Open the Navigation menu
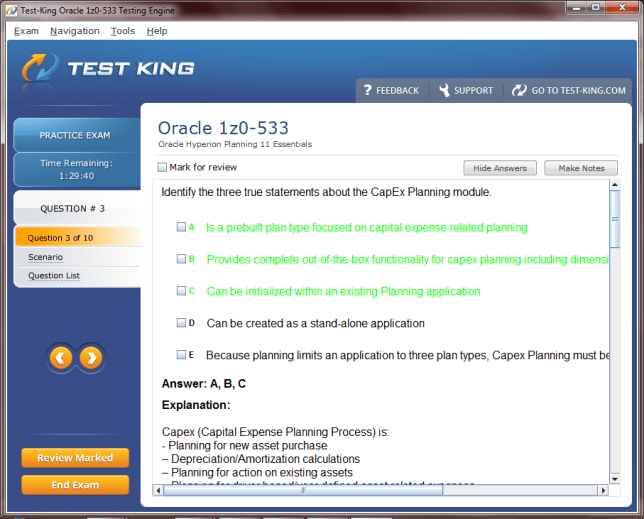The width and height of the screenshot is (644, 519). [x=75, y=31]
